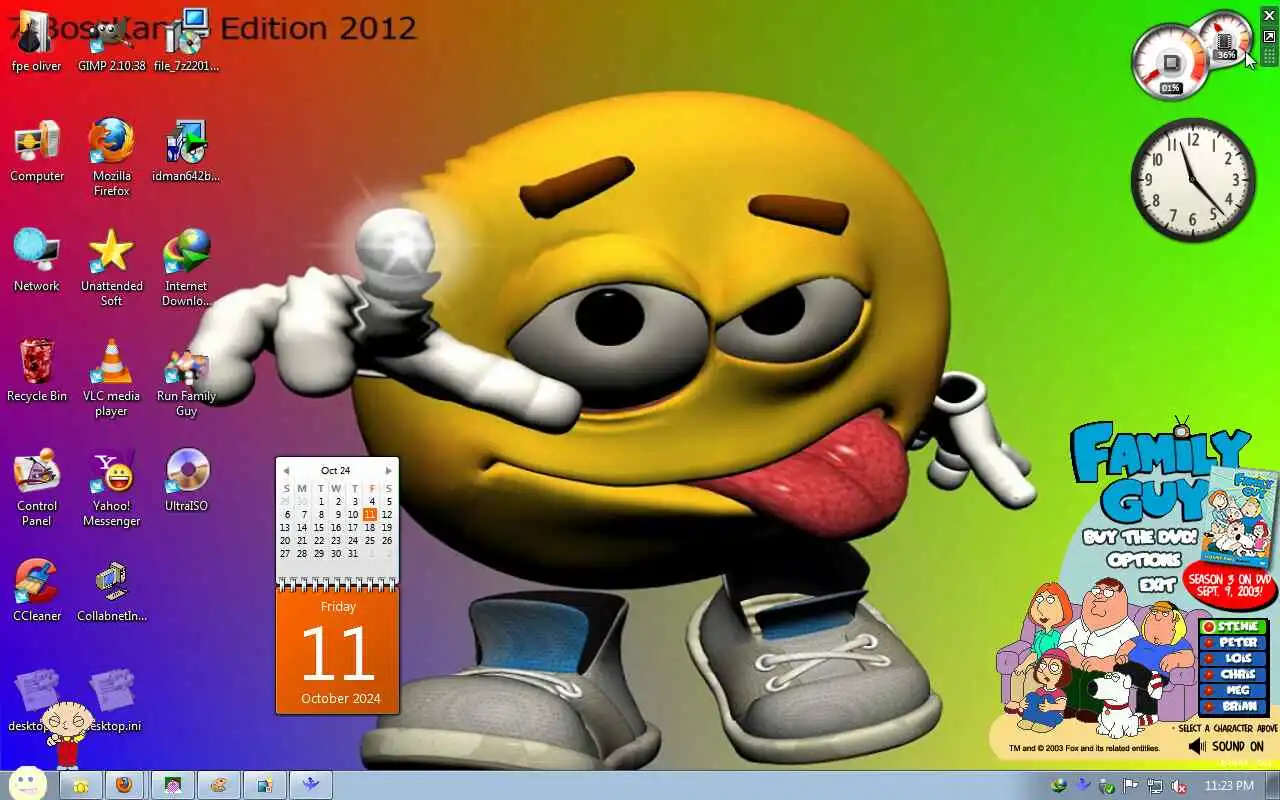Open the Control Panel desktop icon
Viewport: 1280px width, 800px height.
coord(37,488)
